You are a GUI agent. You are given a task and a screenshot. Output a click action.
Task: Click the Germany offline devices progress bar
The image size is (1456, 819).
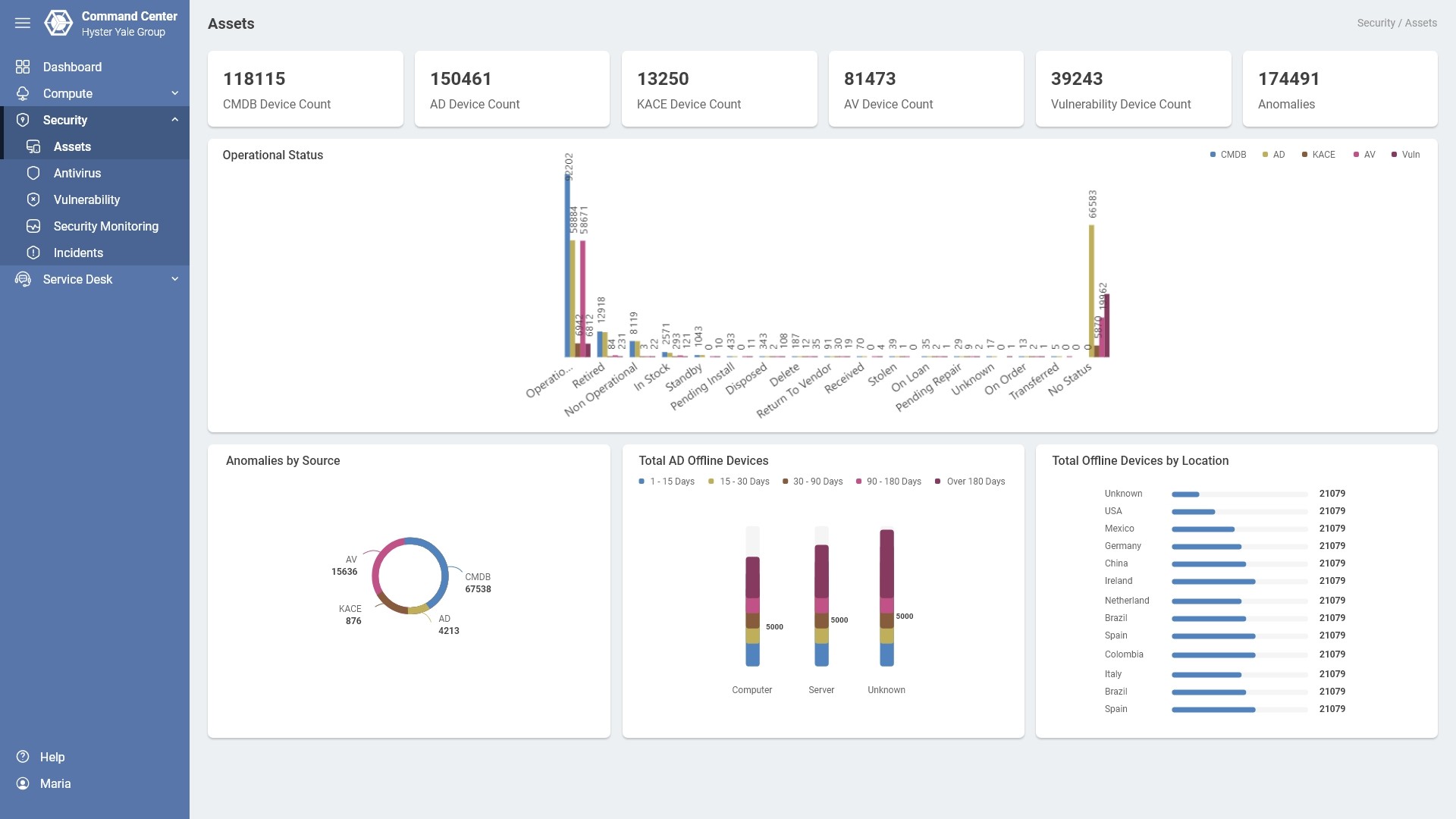[1239, 547]
